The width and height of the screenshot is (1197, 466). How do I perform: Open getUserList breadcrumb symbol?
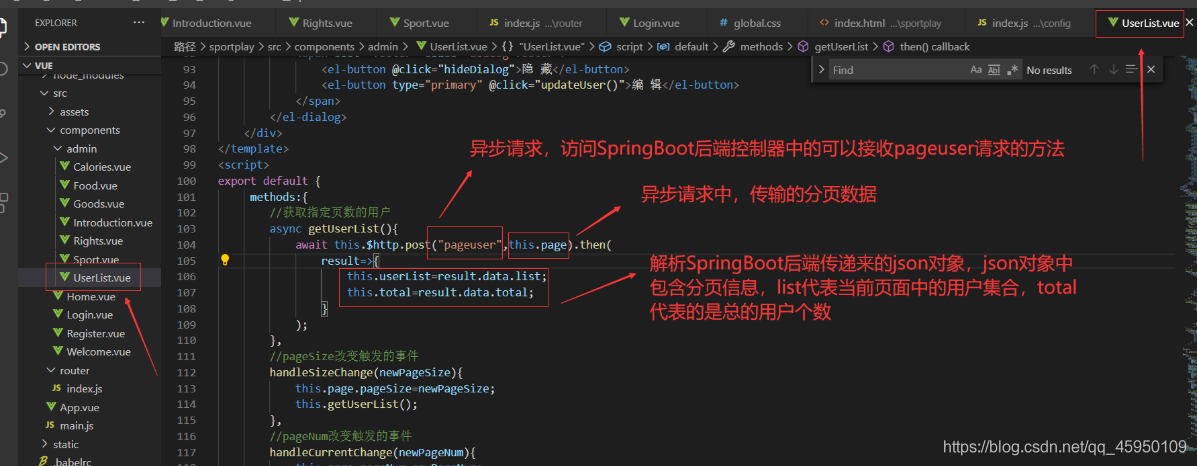[x=834, y=47]
